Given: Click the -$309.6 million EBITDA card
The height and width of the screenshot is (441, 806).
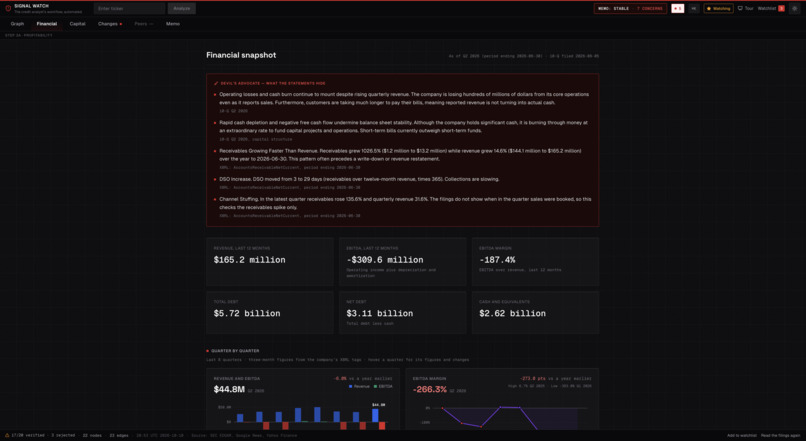Looking at the screenshot, I should pyautogui.click(x=402, y=262).
